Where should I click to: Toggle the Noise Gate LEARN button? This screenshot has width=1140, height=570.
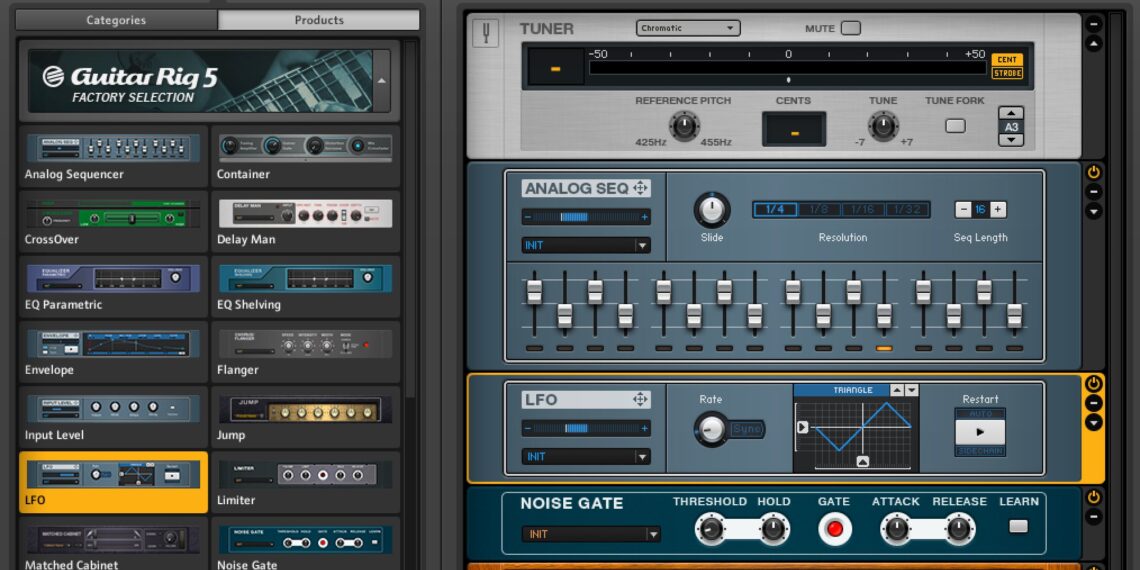tap(1018, 526)
